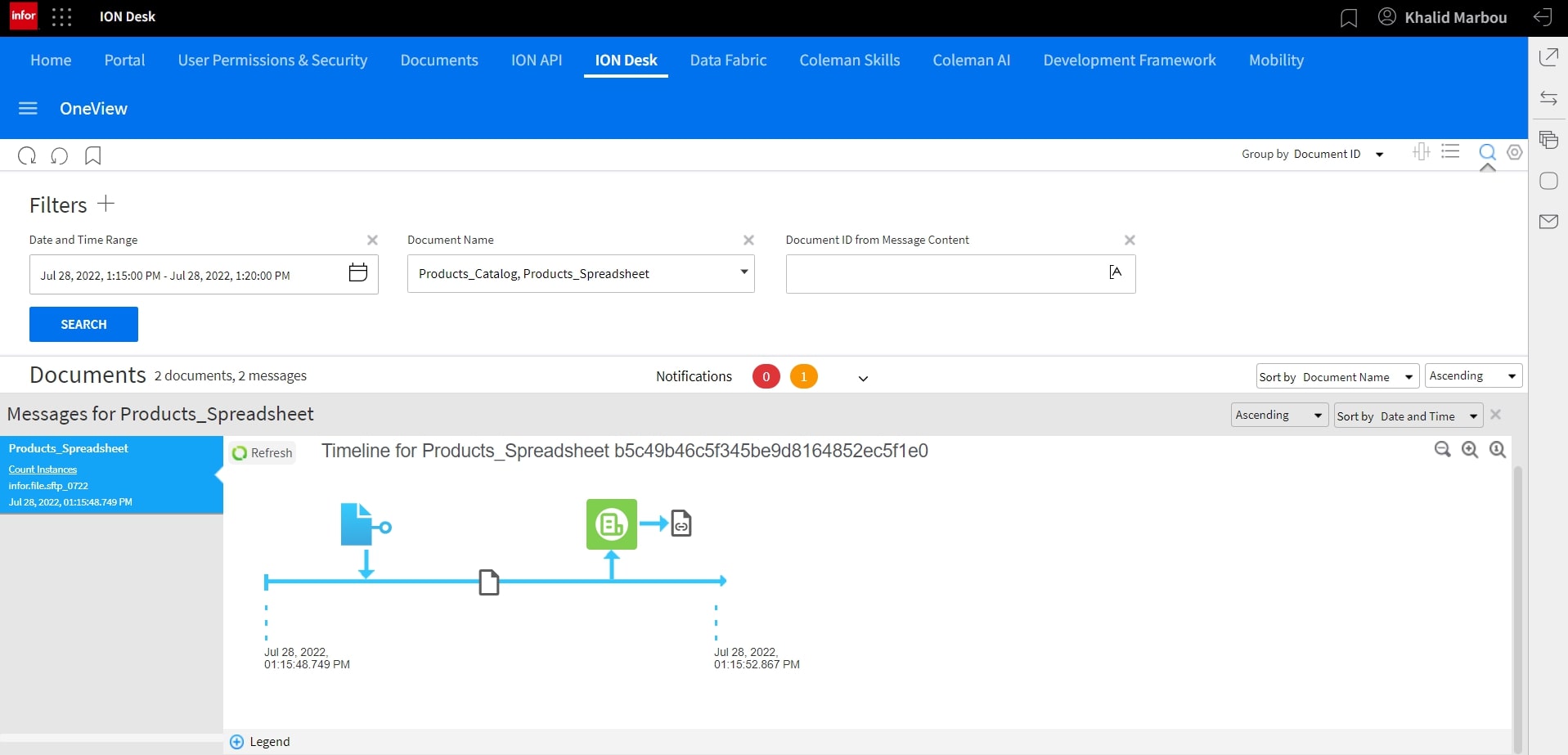This screenshot has width=1568, height=755.
Task: Click the undo reset toolbar icon
Action: [x=59, y=155]
